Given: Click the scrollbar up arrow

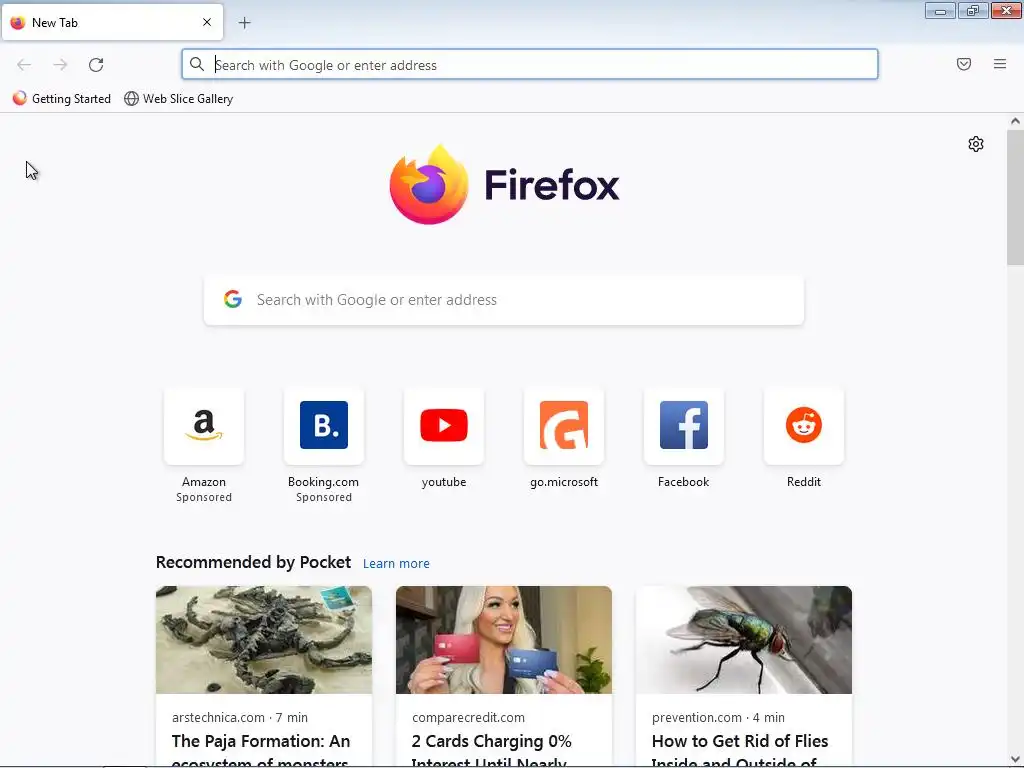Looking at the screenshot, I should pyautogui.click(x=1015, y=121).
